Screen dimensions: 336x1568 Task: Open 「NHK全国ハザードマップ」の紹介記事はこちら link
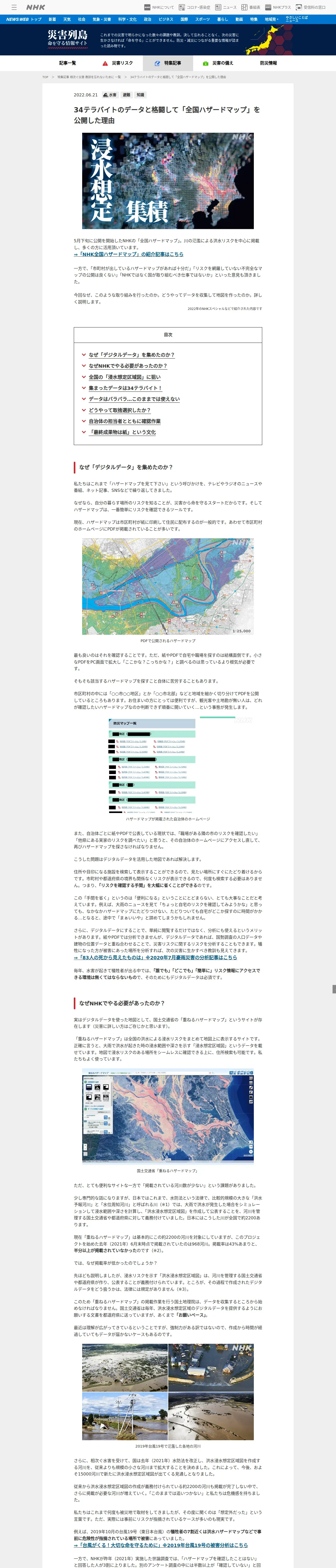click(x=129, y=255)
